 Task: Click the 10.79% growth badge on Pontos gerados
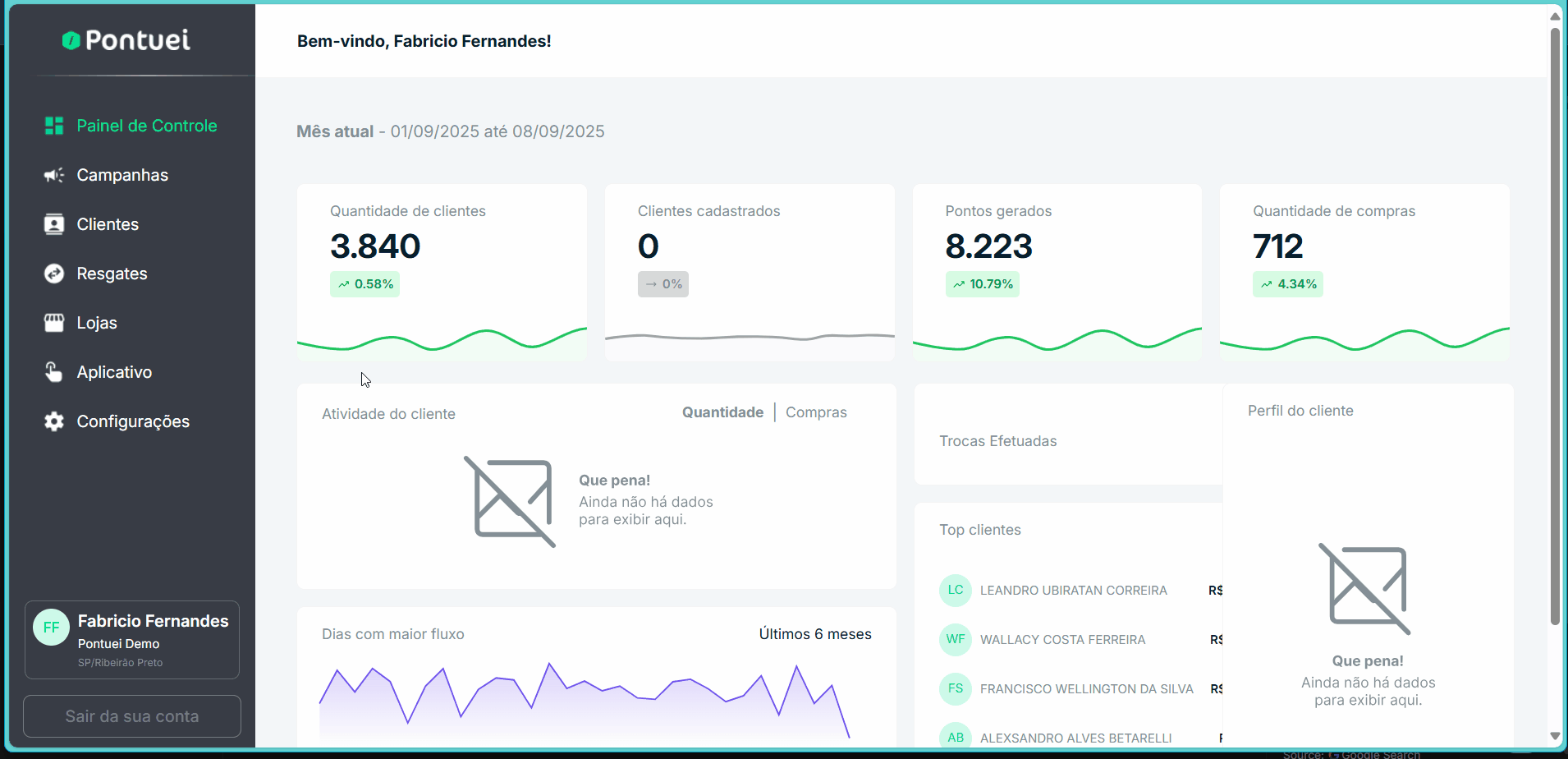click(x=983, y=284)
